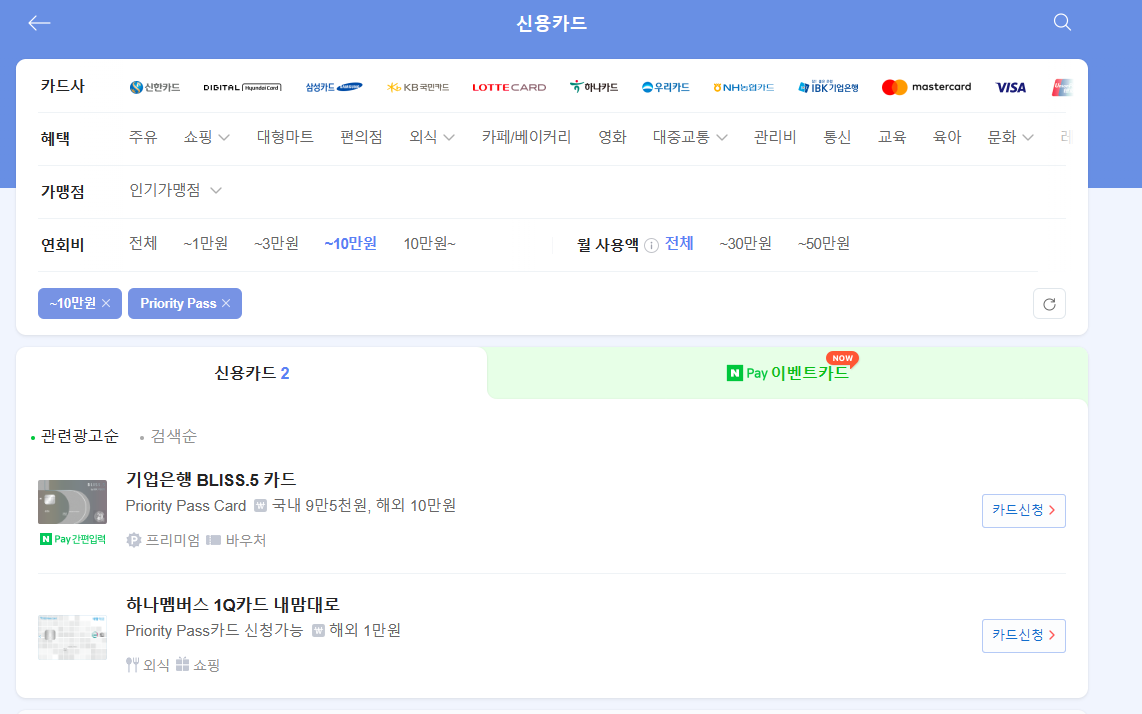The height and width of the screenshot is (714, 1142).
Task: Expand the 쇼핑 benefit dropdown
Action: pyautogui.click(x=207, y=137)
